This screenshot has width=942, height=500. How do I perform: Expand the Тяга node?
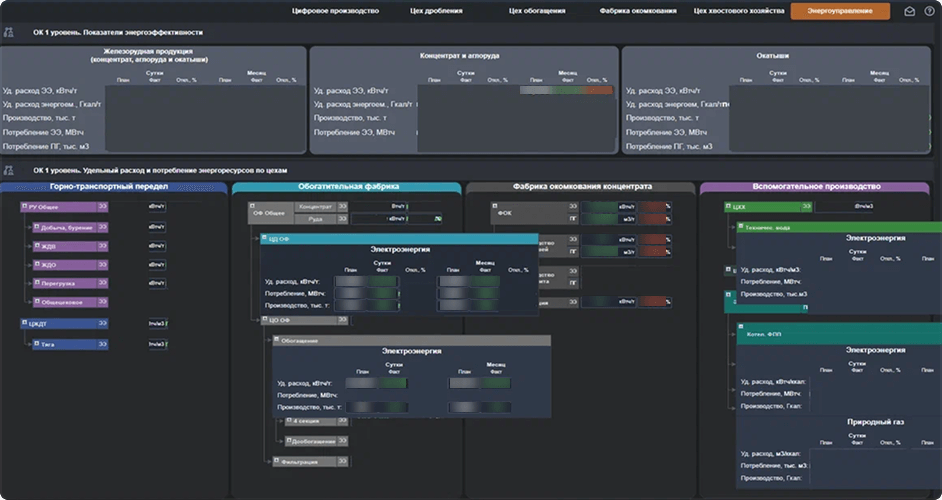tap(37, 344)
